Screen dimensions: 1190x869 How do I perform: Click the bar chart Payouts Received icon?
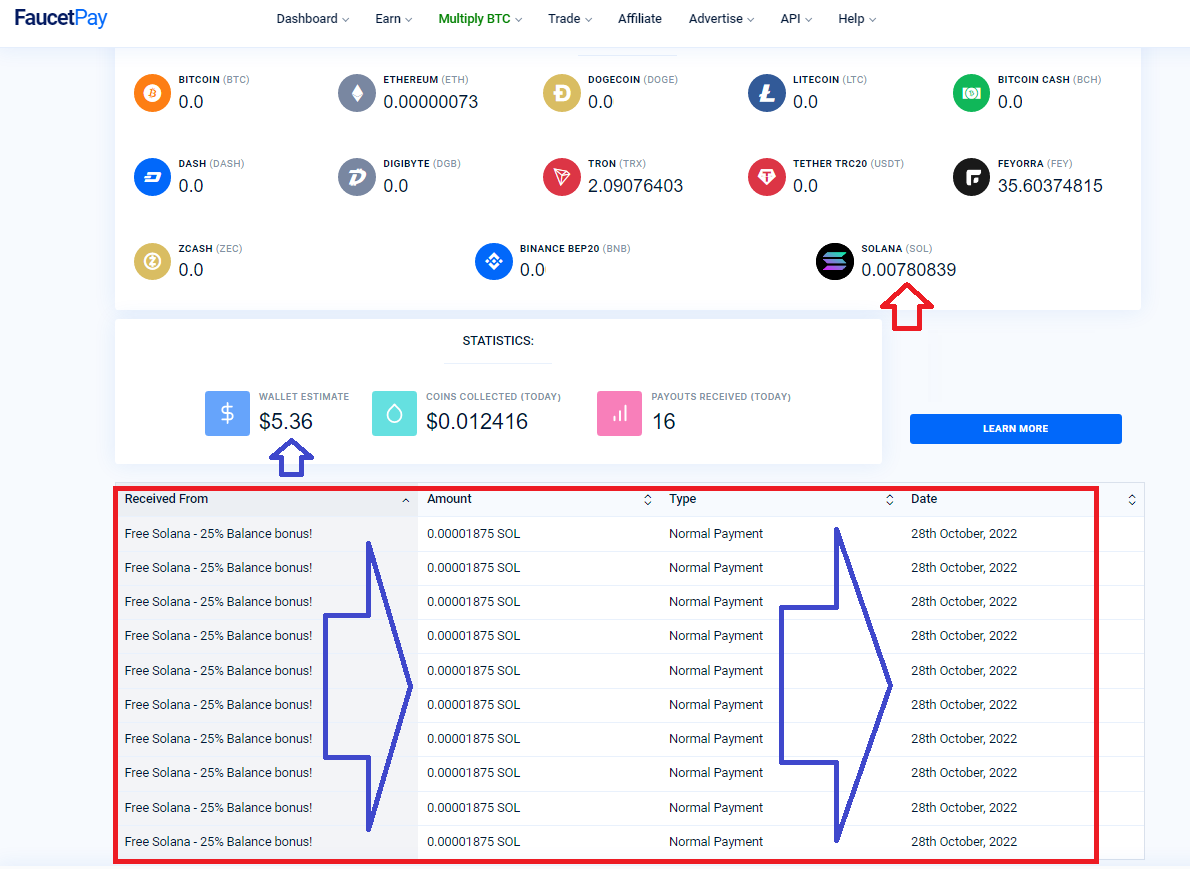[x=619, y=414]
